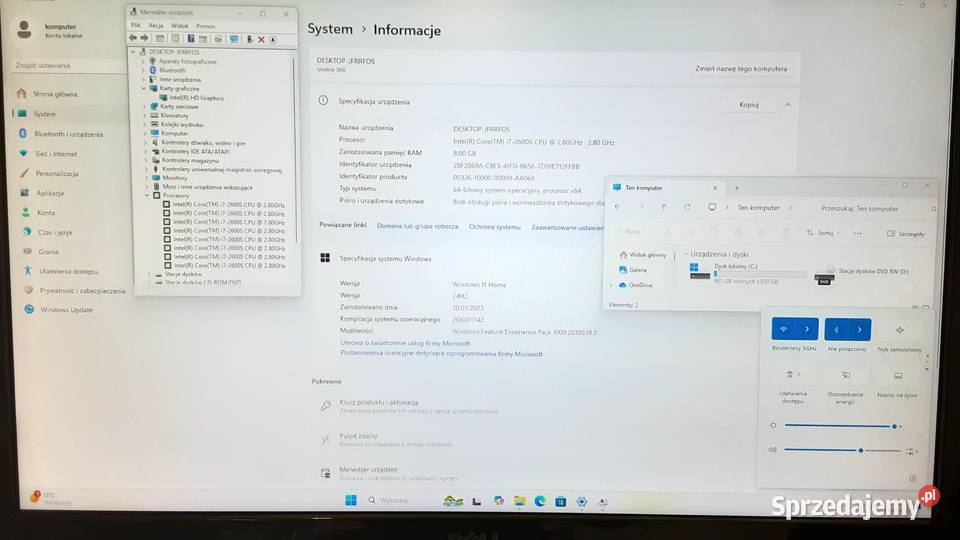Screen dimensions: 960x540
Task: Click Windows Start button on taskbar
Action: pos(351,500)
